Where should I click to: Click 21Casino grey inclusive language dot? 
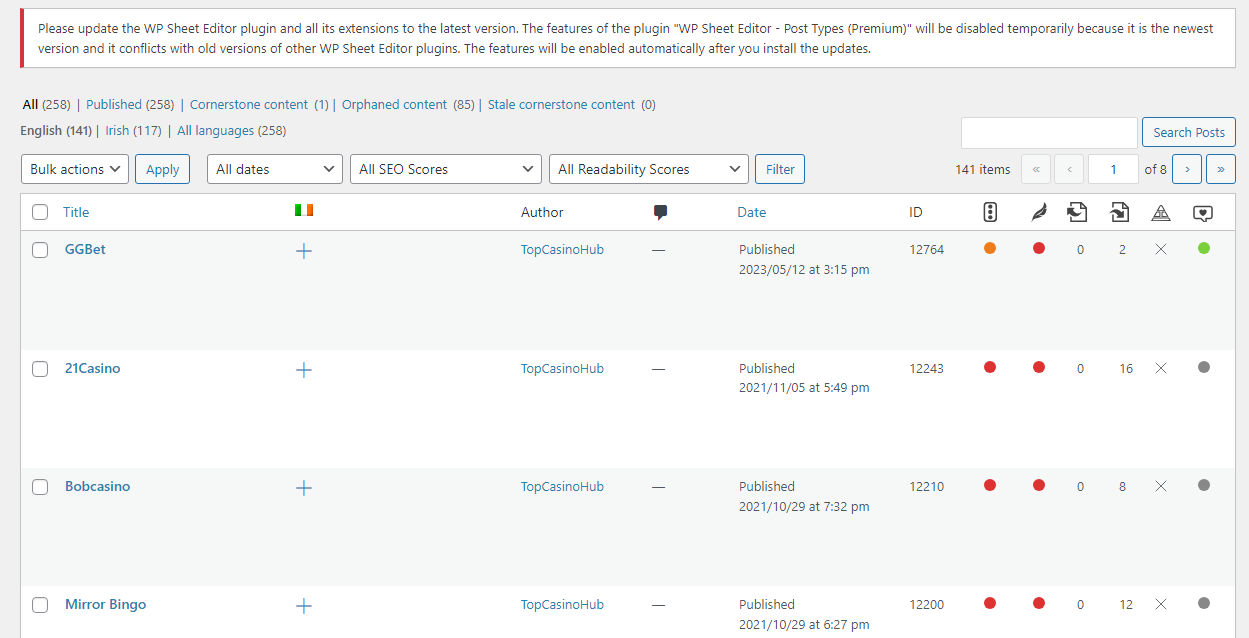(1204, 367)
